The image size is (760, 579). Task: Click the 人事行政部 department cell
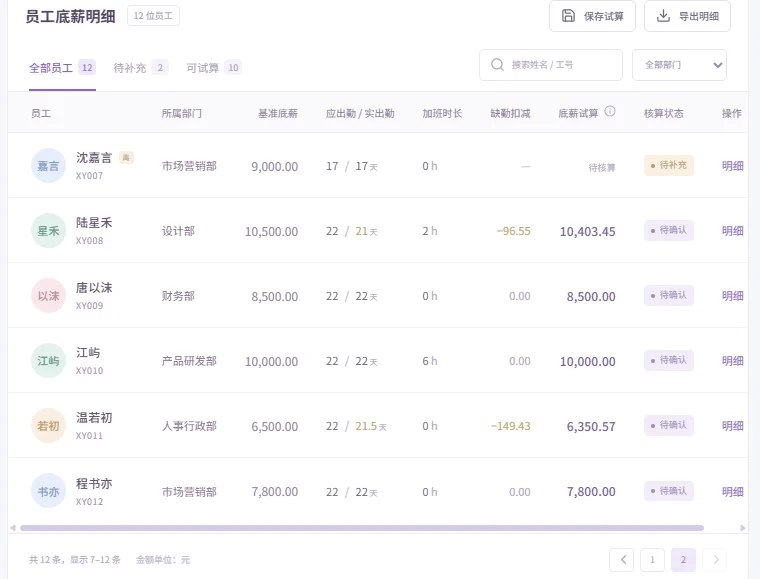click(x=189, y=426)
